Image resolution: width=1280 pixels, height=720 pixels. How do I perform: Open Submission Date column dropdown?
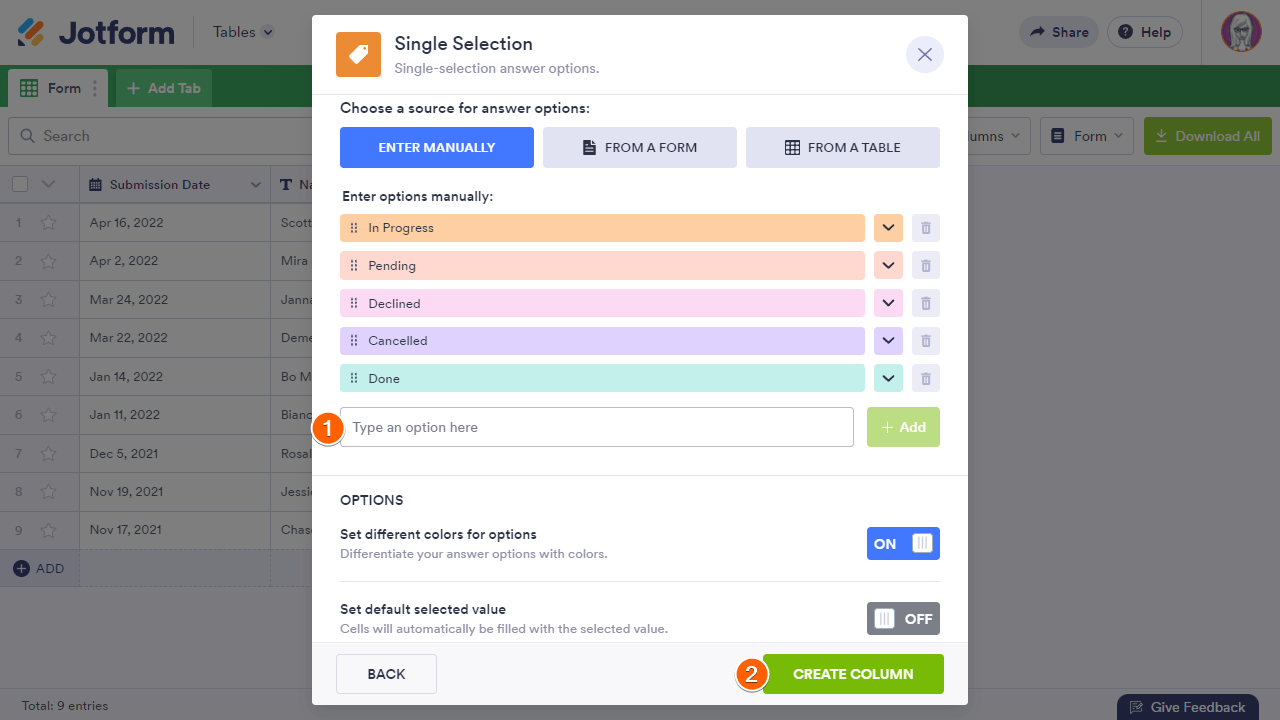(x=256, y=185)
